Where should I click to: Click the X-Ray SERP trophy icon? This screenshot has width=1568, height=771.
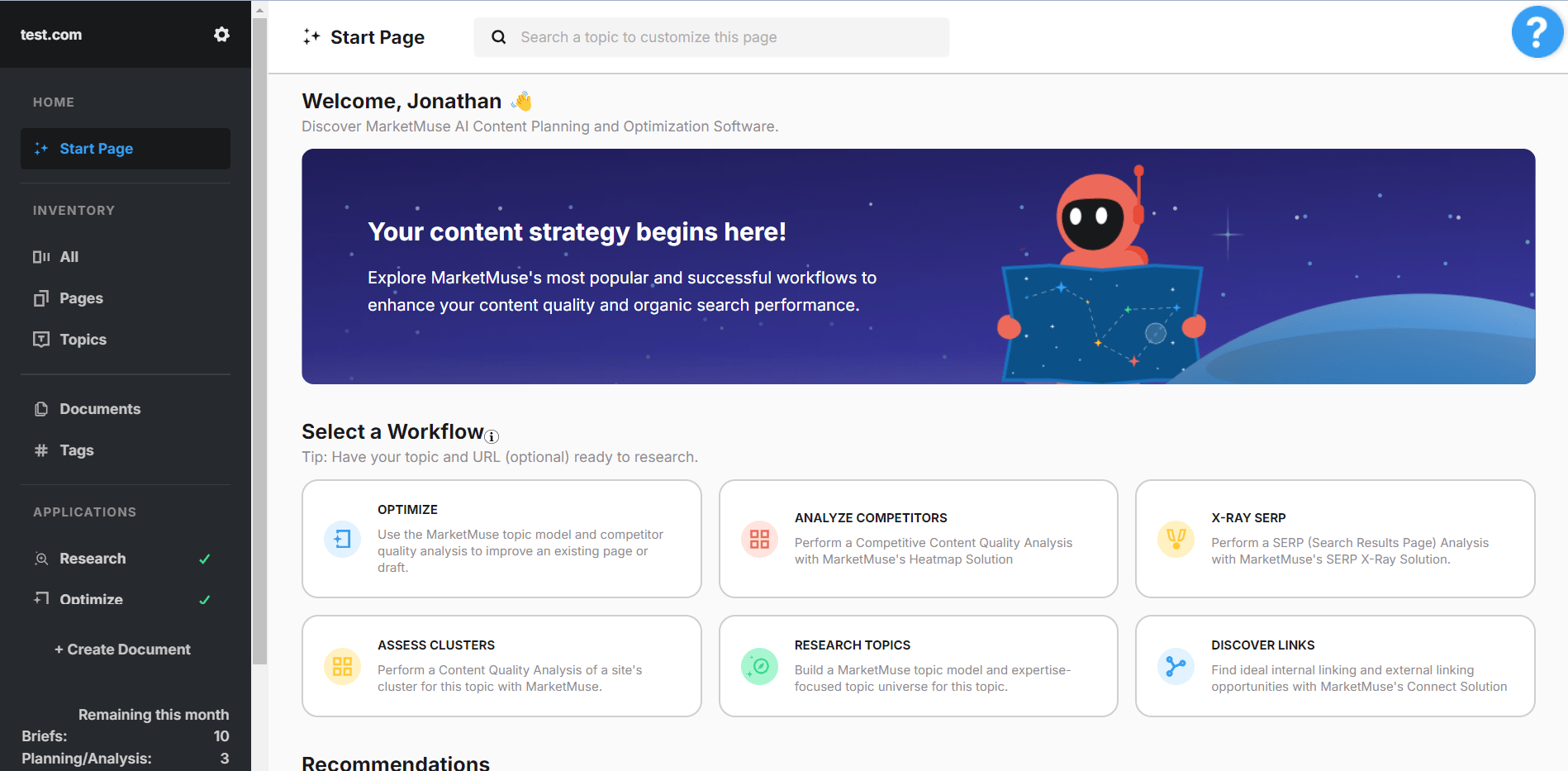pyautogui.click(x=1176, y=540)
